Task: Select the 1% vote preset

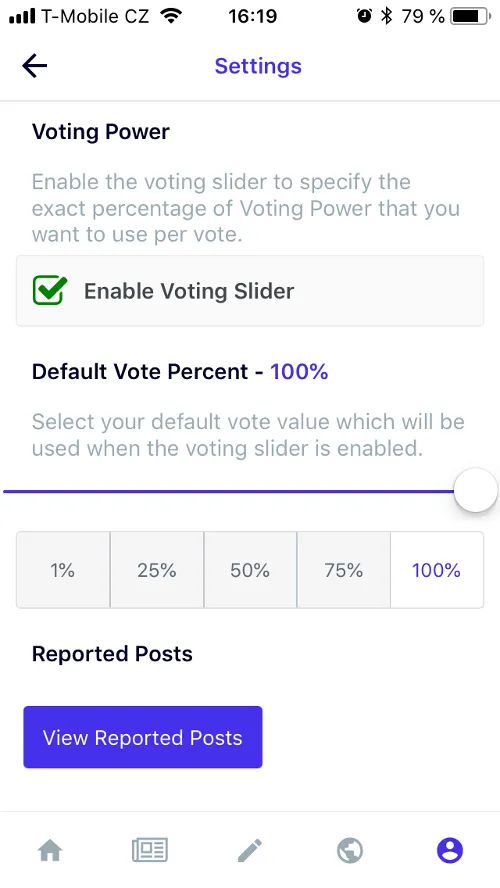Action: coord(63,570)
